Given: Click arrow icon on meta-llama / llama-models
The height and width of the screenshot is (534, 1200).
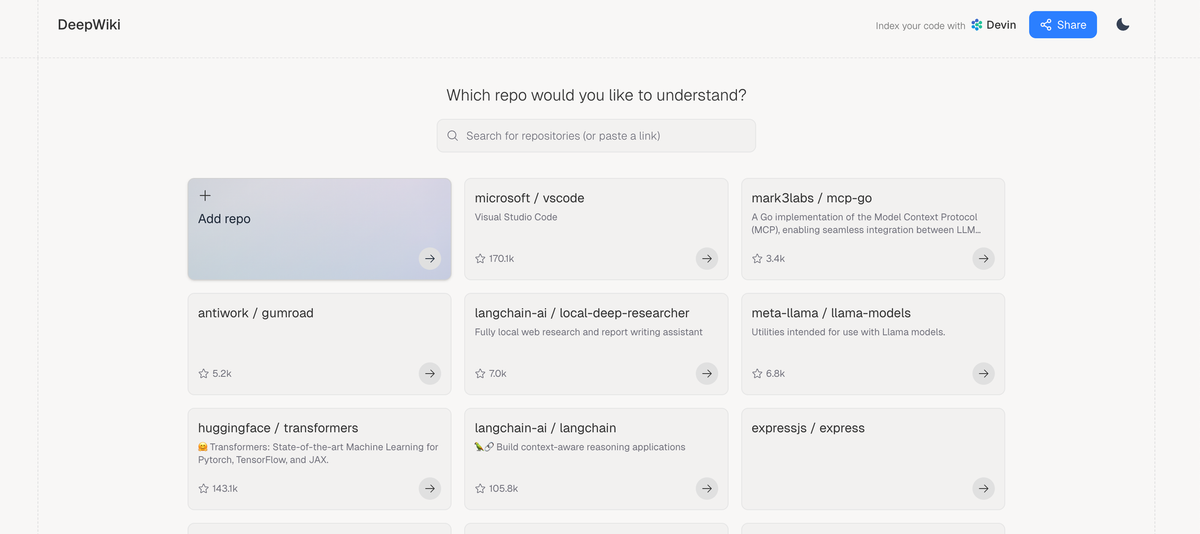Looking at the screenshot, I should pos(984,374).
